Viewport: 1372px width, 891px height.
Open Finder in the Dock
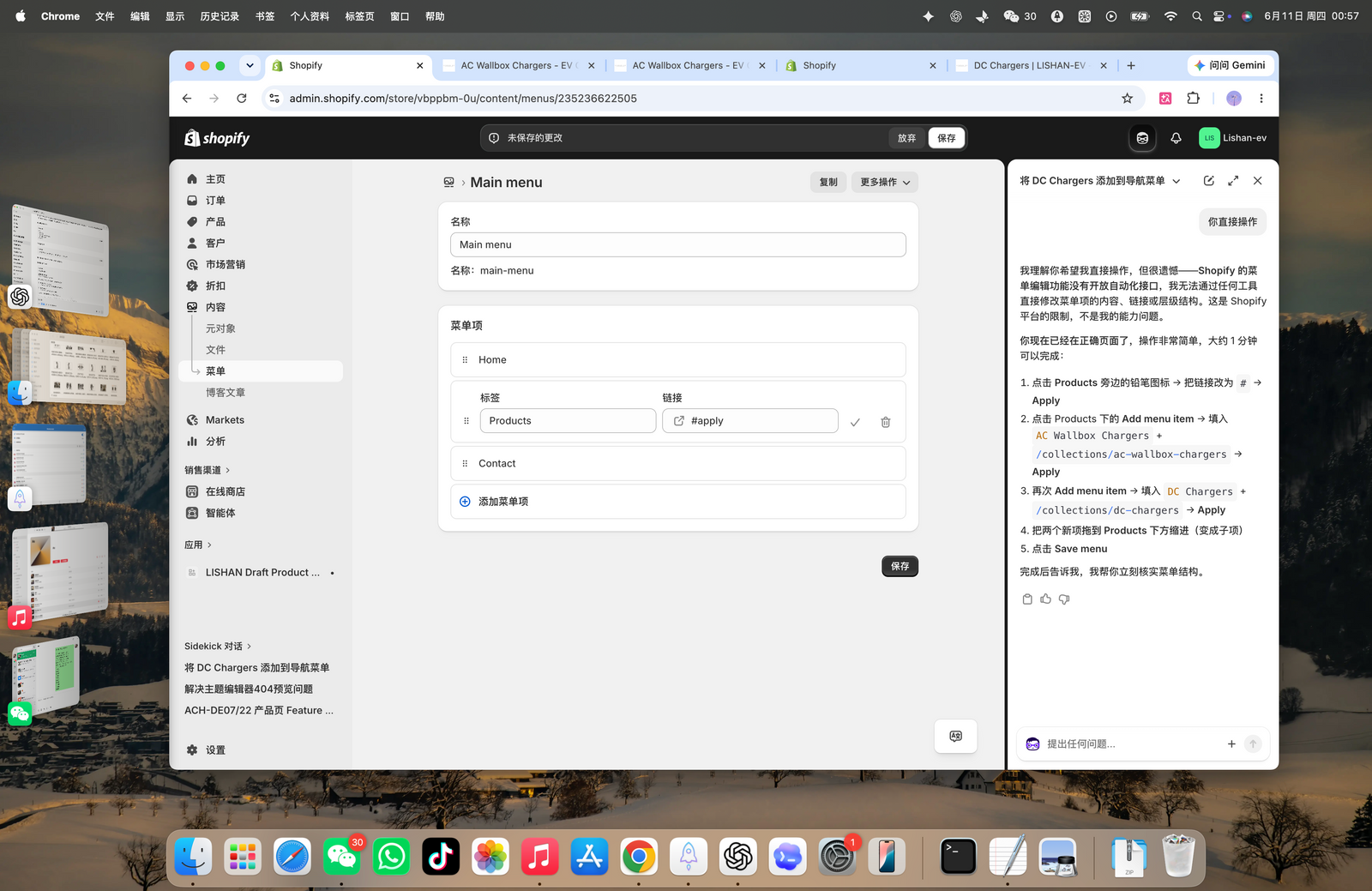(x=194, y=857)
